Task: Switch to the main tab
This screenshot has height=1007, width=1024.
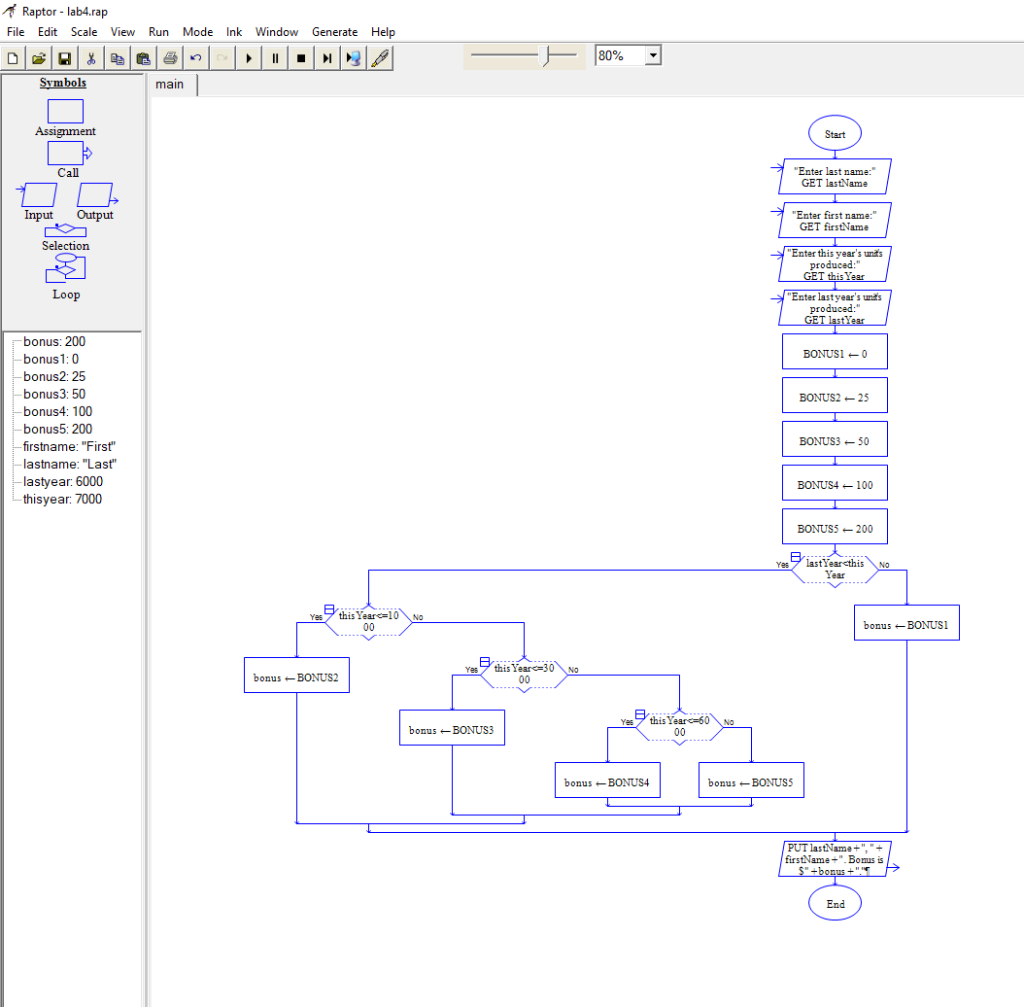Action: pos(169,84)
